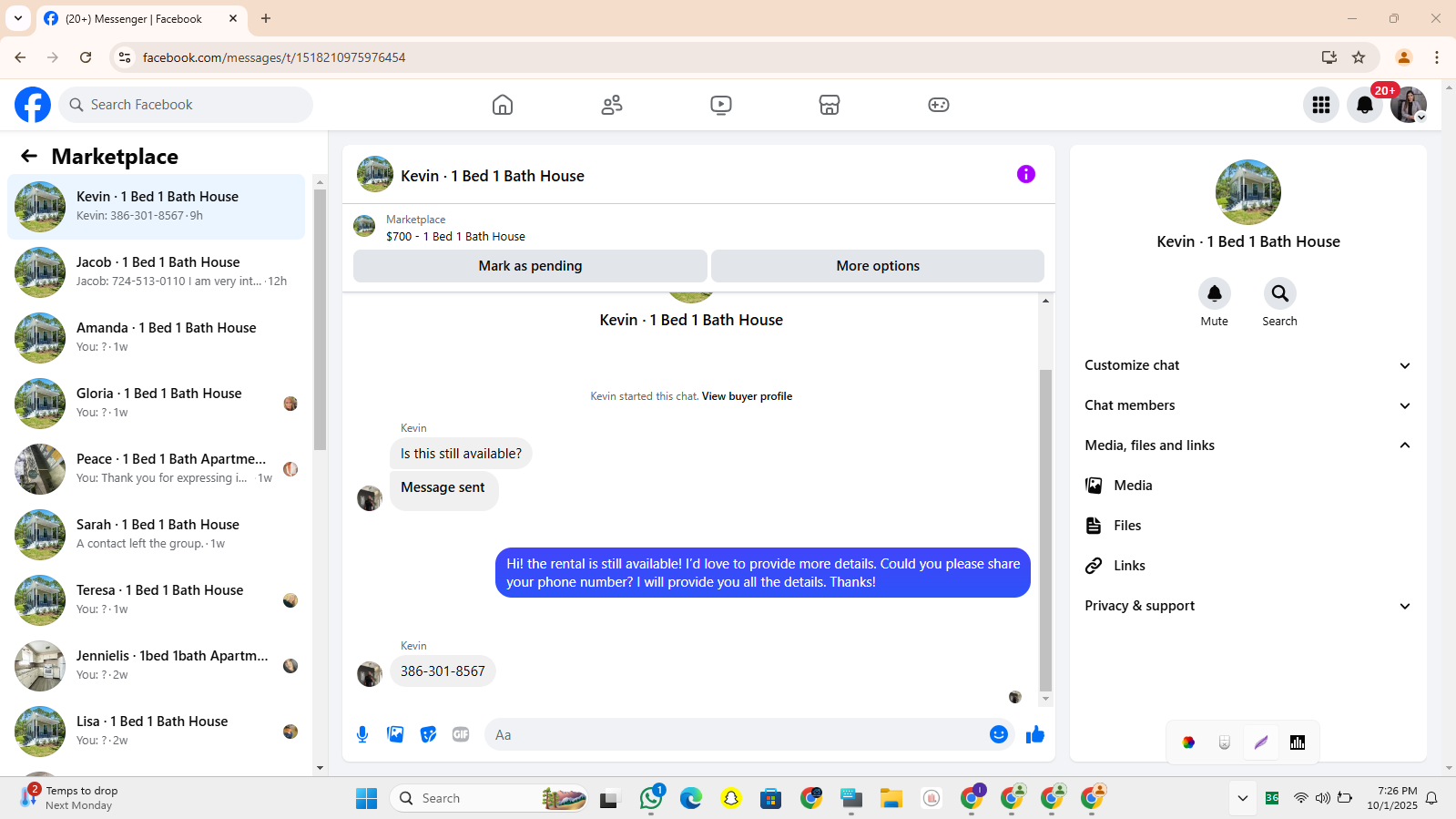Screen dimensions: 1456x819
Task: Open the $700 - 1 Bed 1 Bath House listing
Action: point(455,237)
